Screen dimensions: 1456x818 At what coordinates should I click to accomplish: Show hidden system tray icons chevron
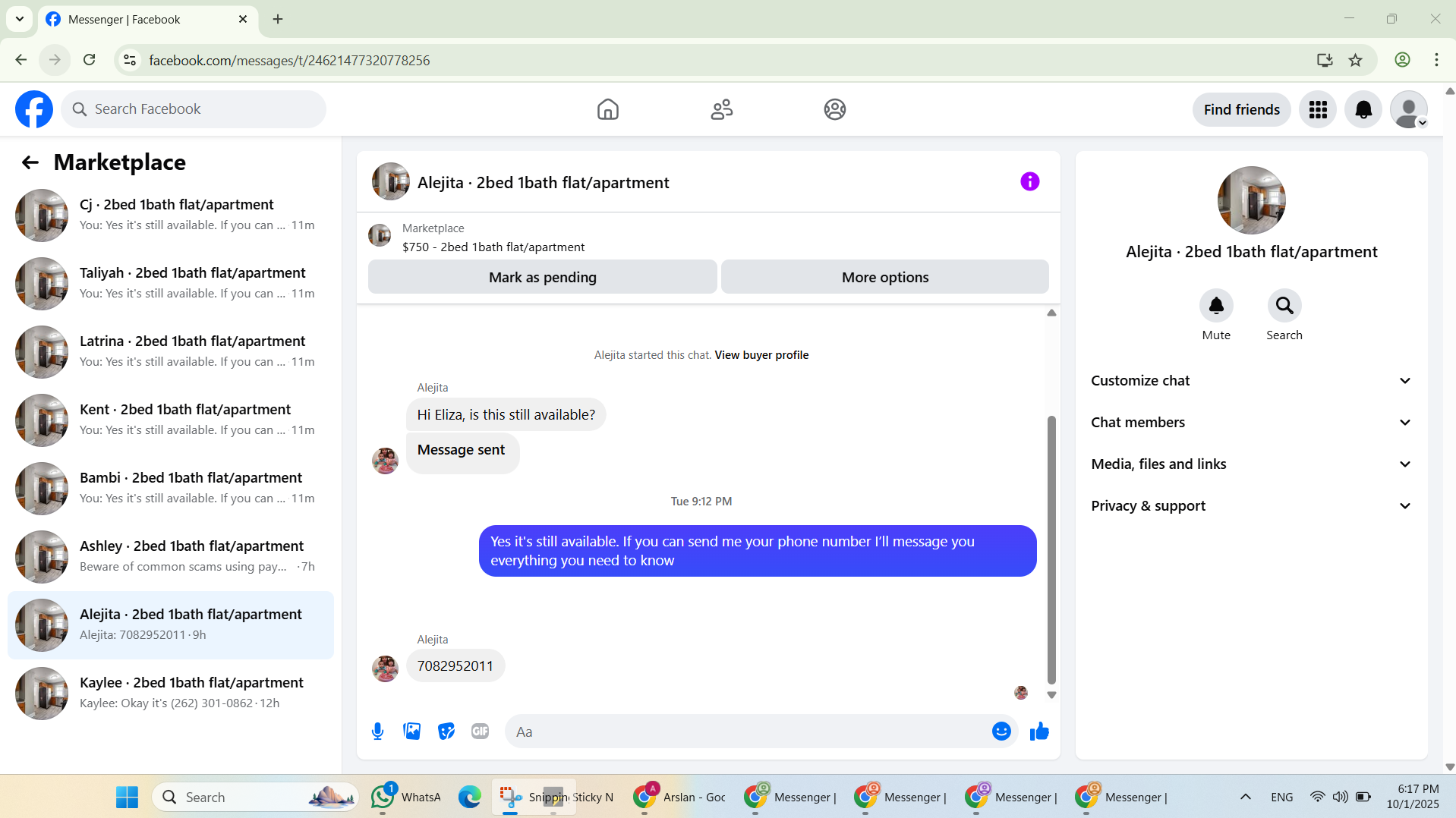pos(1246,797)
